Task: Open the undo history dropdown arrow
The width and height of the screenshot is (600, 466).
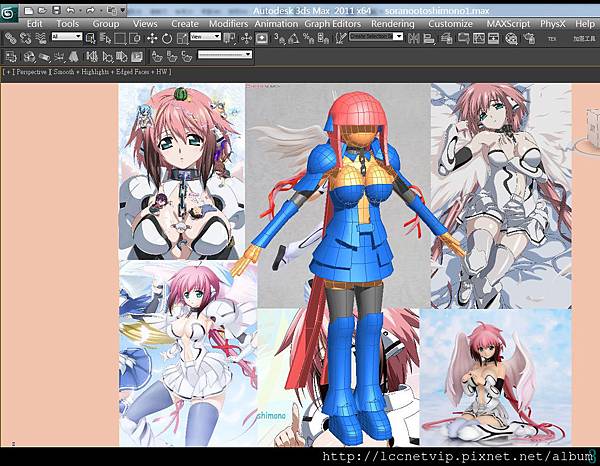Action: click(x=80, y=11)
